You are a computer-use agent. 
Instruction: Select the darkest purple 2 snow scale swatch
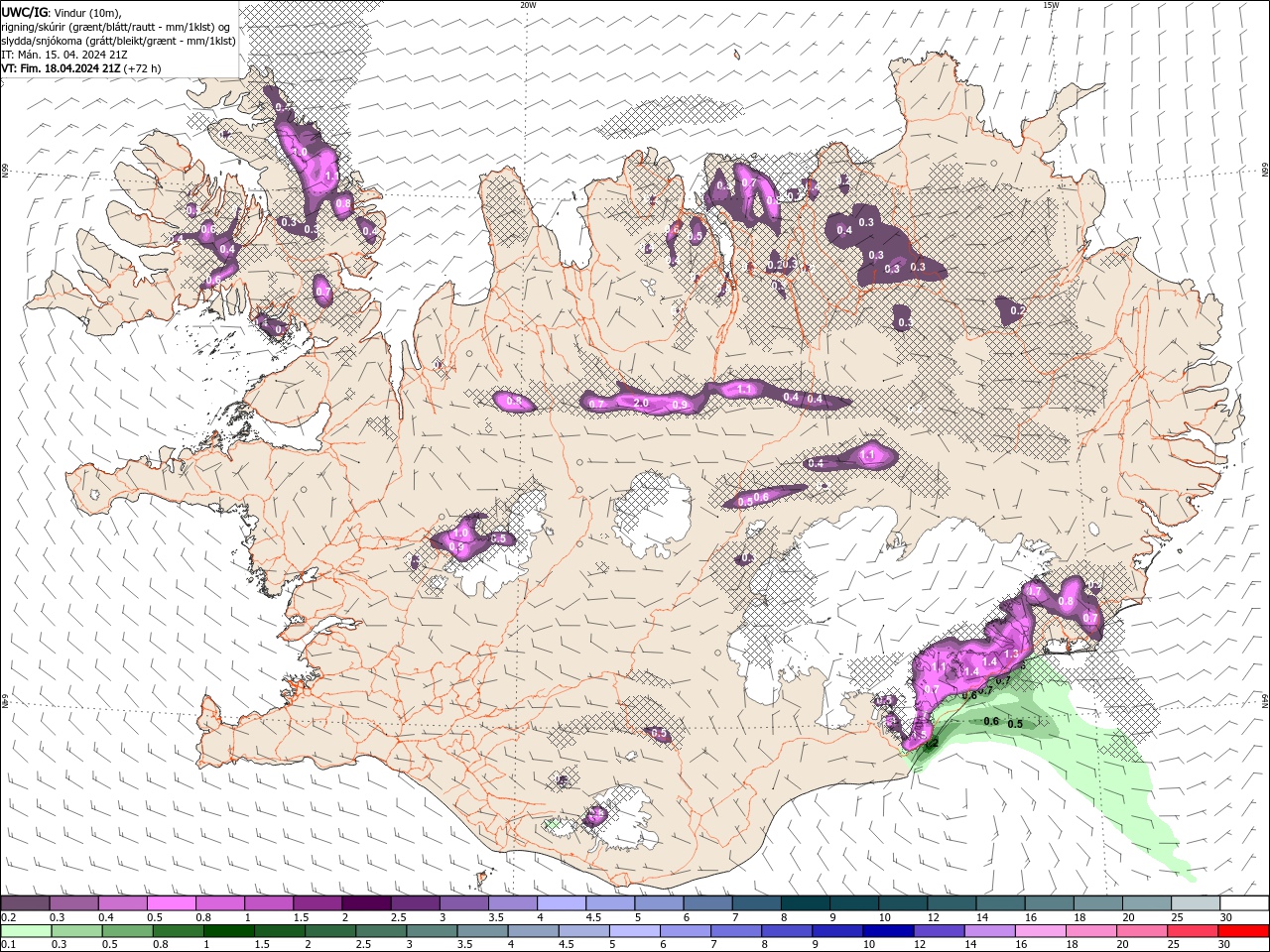tap(366, 903)
